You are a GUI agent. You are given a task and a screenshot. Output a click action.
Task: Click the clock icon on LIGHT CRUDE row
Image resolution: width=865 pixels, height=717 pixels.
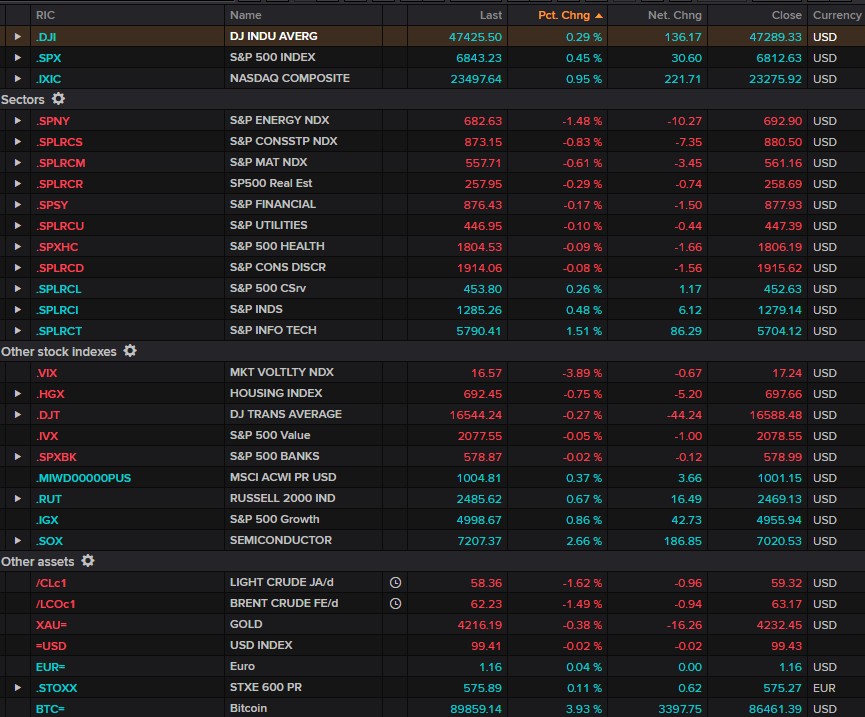(x=395, y=582)
